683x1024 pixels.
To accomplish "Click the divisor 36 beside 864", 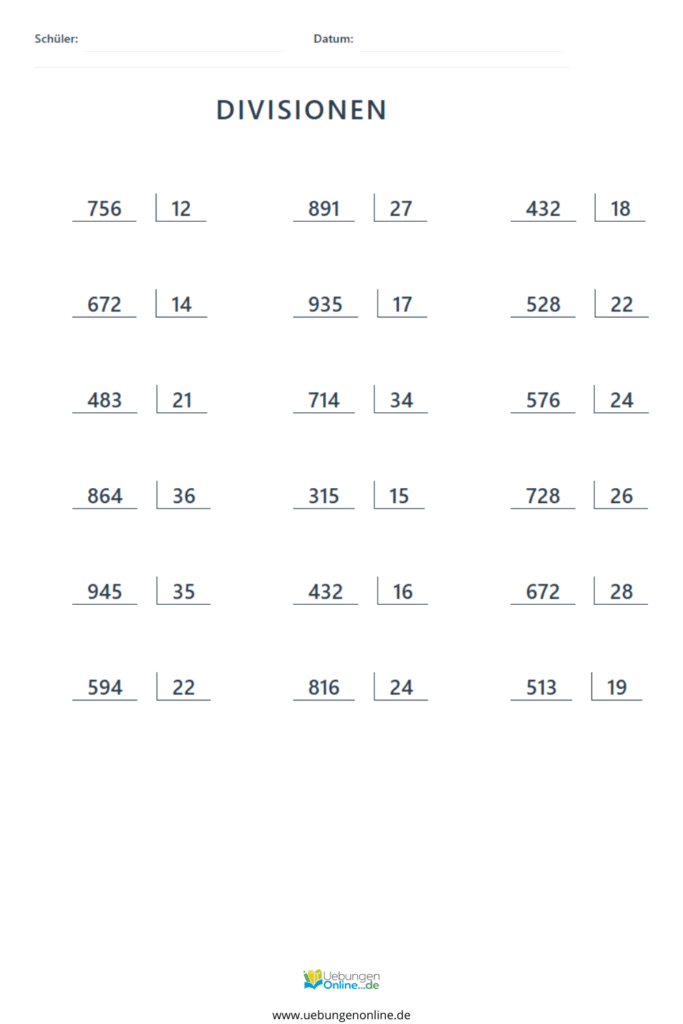I will coord(184,497).
